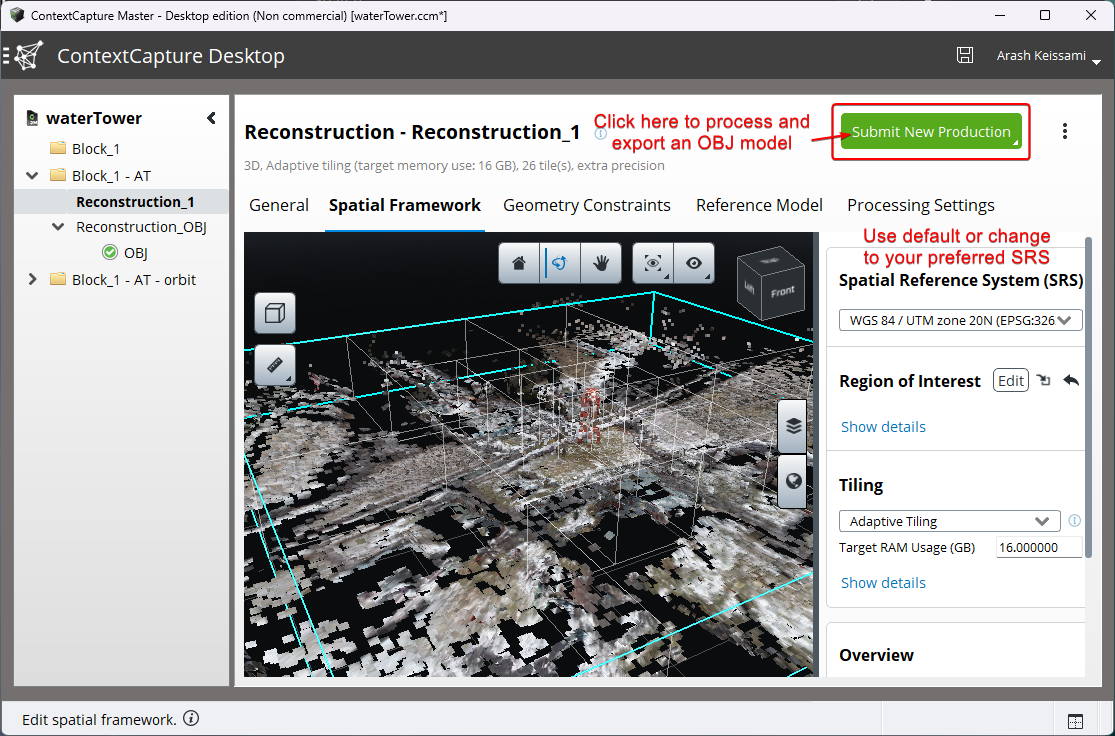Click the globe basemap icon
The image size is (1115, 736).
pos(793,481)
